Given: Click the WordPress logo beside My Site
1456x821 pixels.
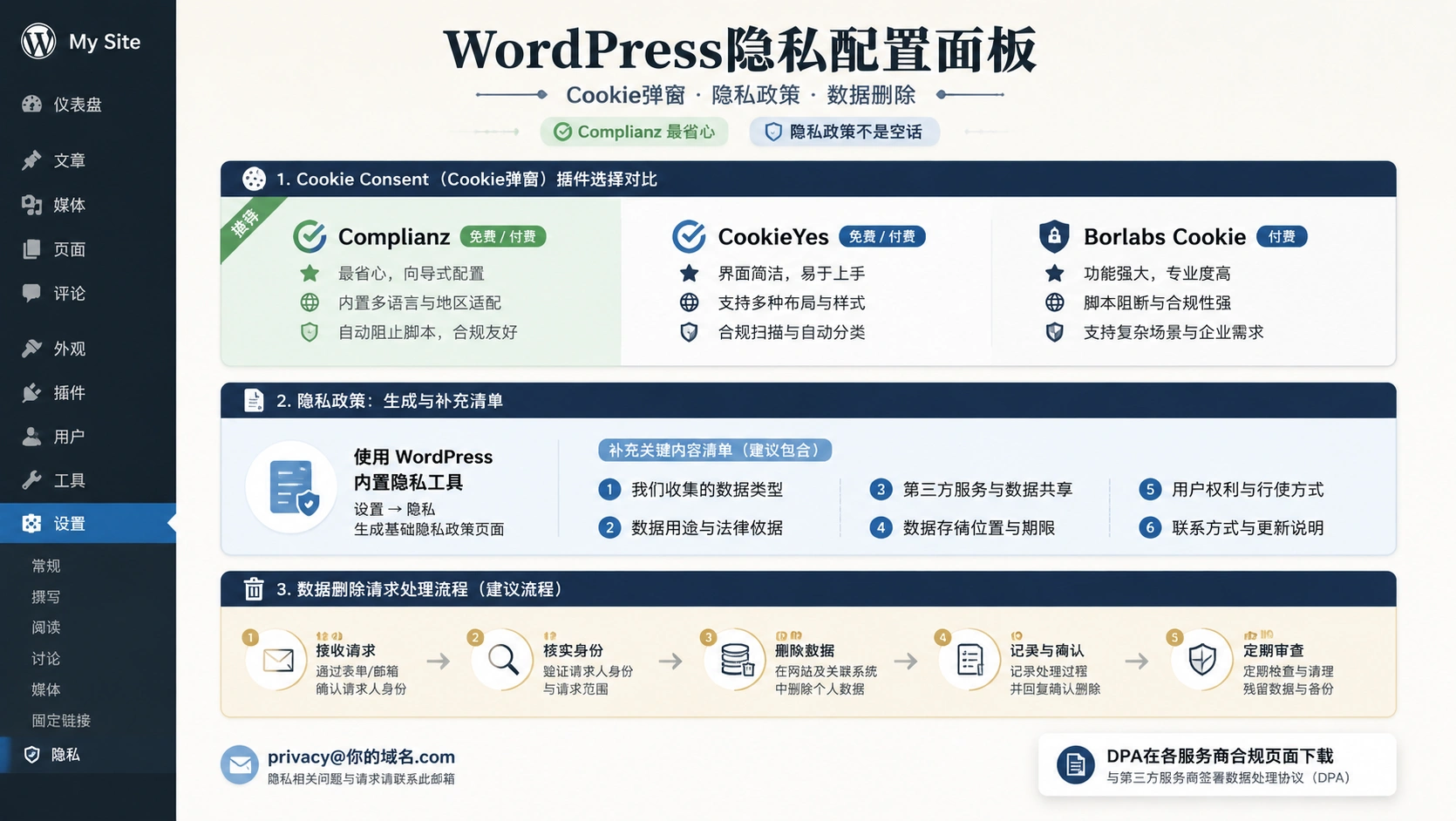Looking at the screenshot, I should tap(38, 41).
